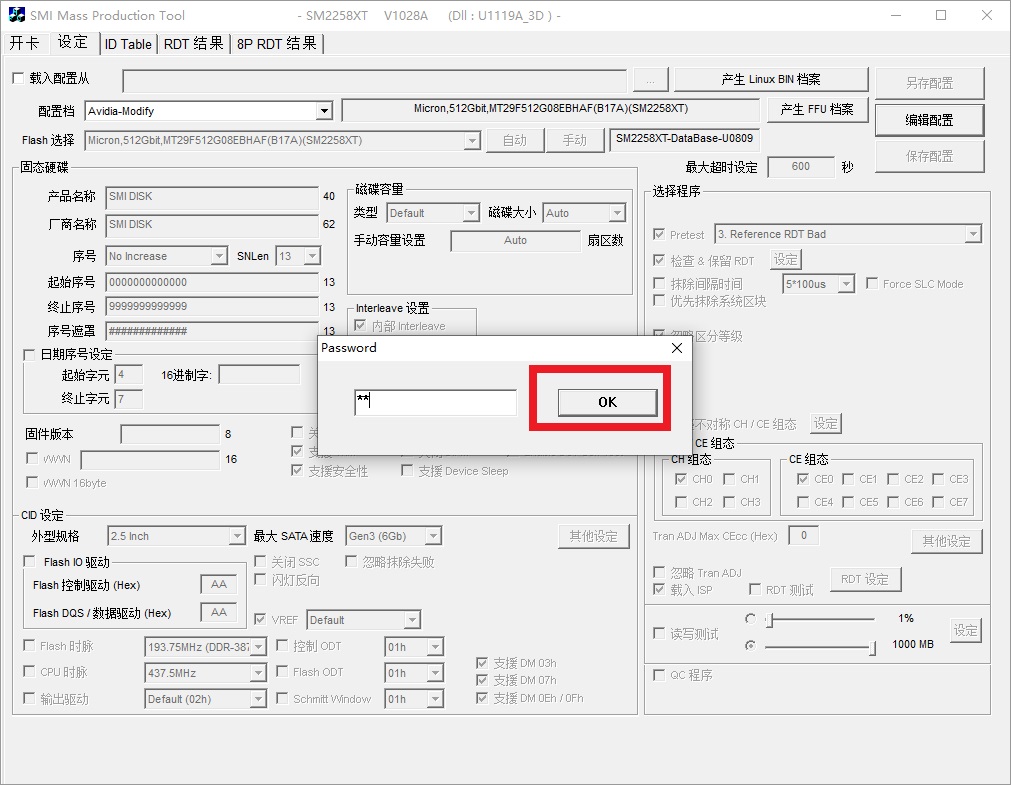Click the SMI app icon in title bar

(x=17, y=16)
